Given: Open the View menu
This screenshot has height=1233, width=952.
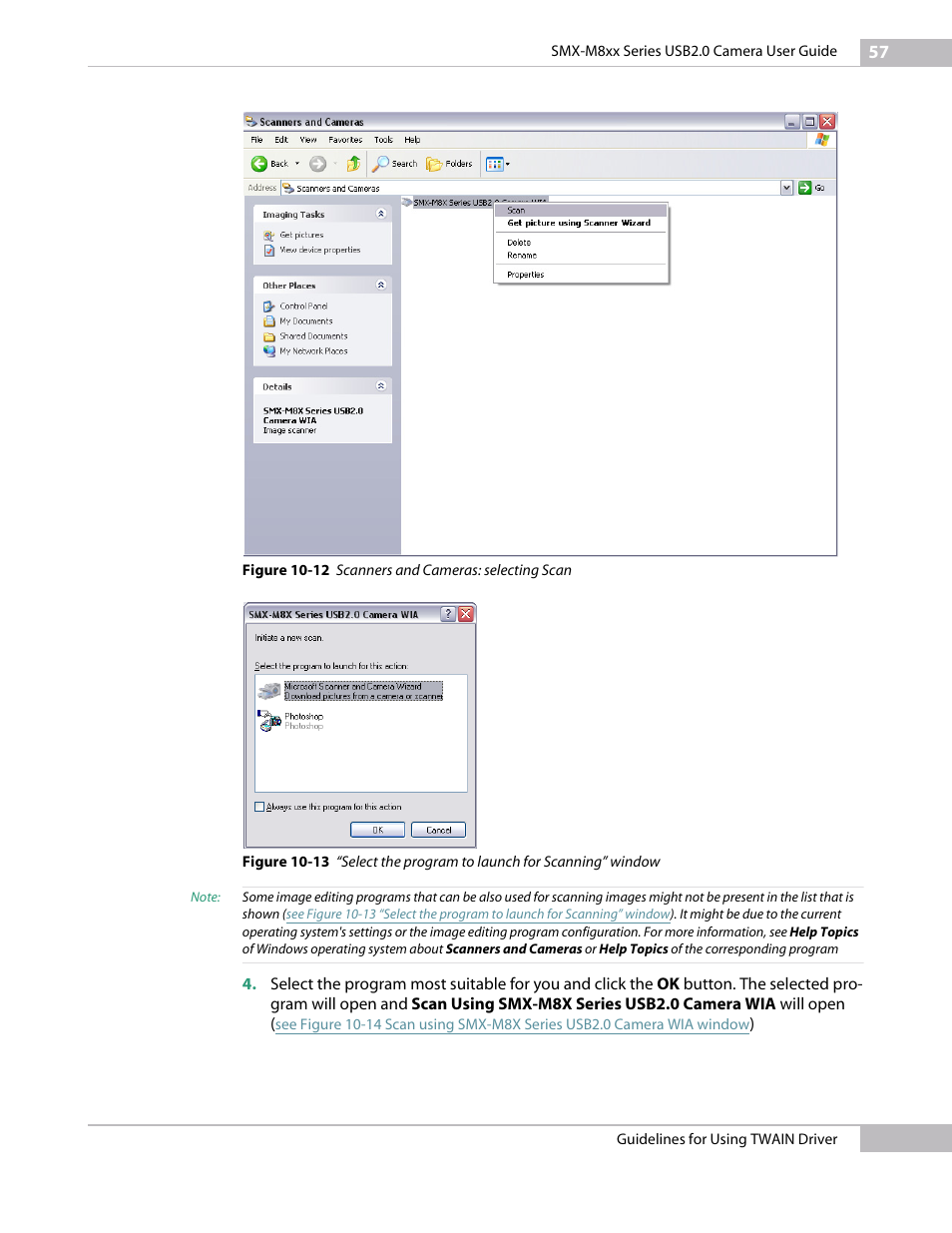Looking at the screenshot, I should coord(308,140).
